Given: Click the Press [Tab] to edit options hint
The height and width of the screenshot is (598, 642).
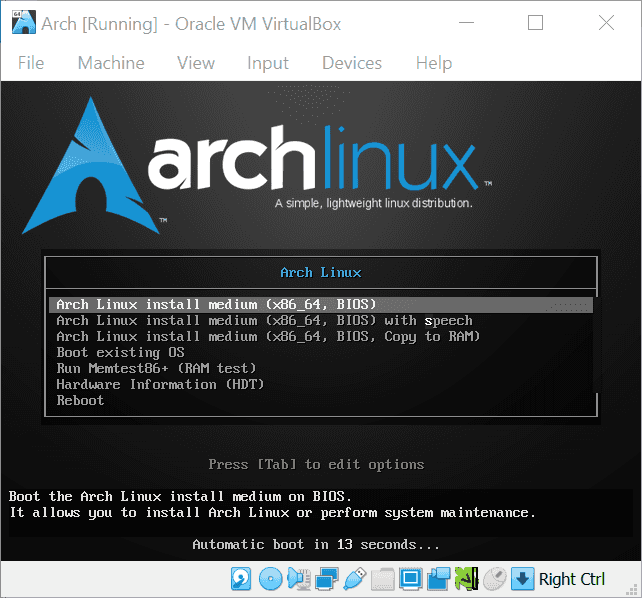Looking at the screenshot, I should (316, 465).
